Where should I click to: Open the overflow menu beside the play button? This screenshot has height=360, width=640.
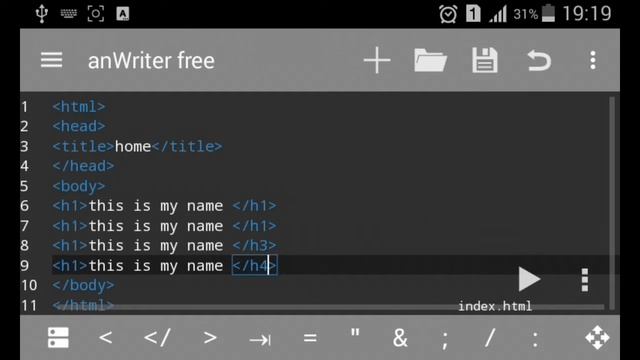click(584, 280)
